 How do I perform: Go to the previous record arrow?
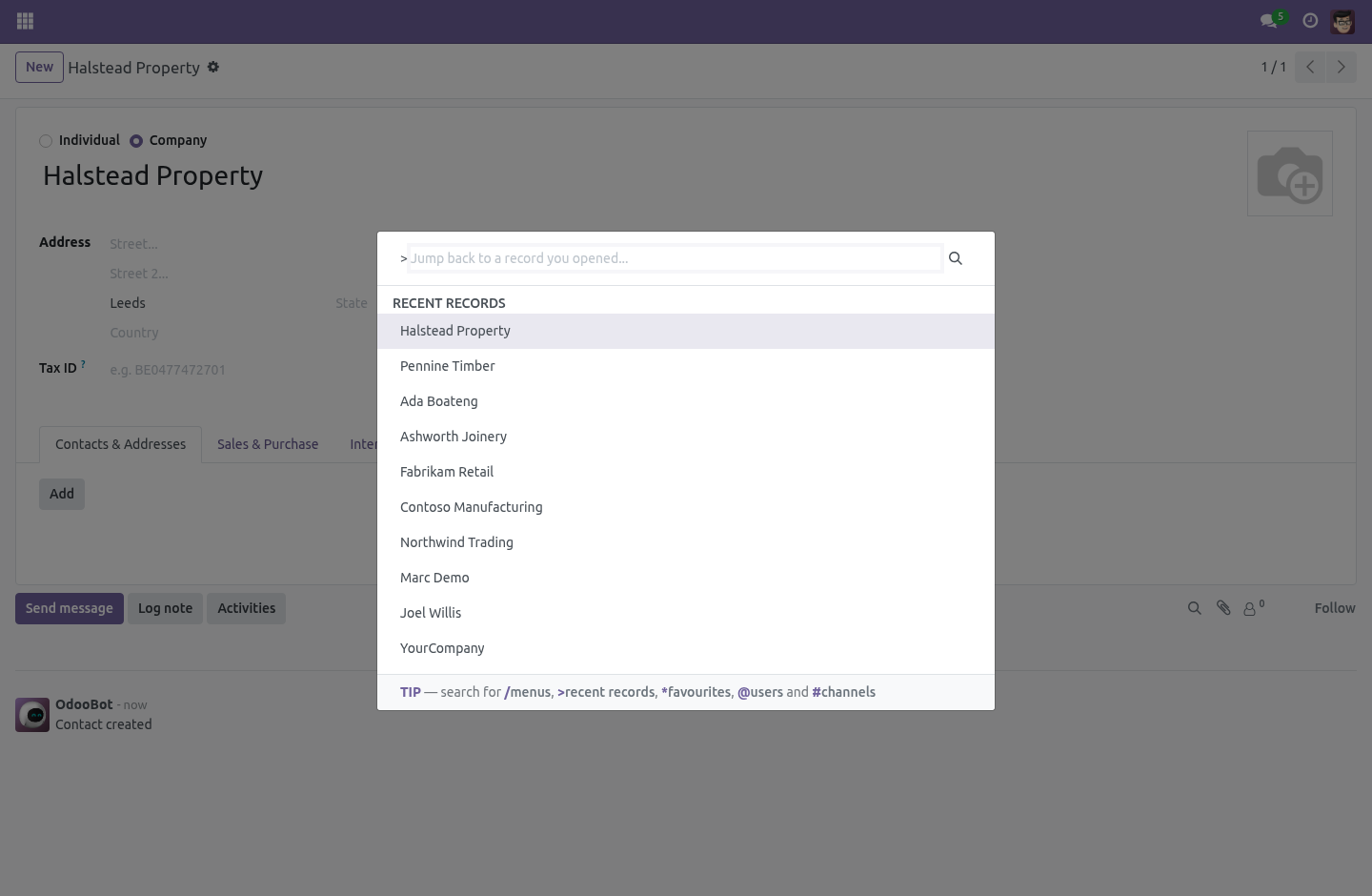[x=1310, y=67]
